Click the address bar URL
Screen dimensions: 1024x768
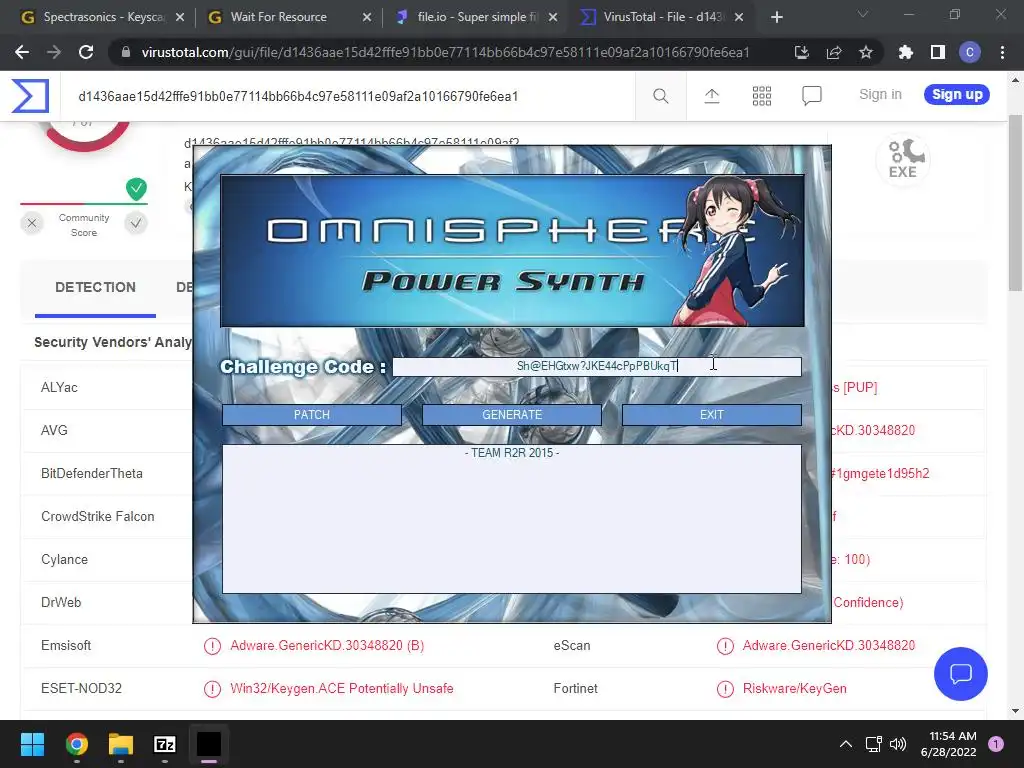click(x=445, y=52)
